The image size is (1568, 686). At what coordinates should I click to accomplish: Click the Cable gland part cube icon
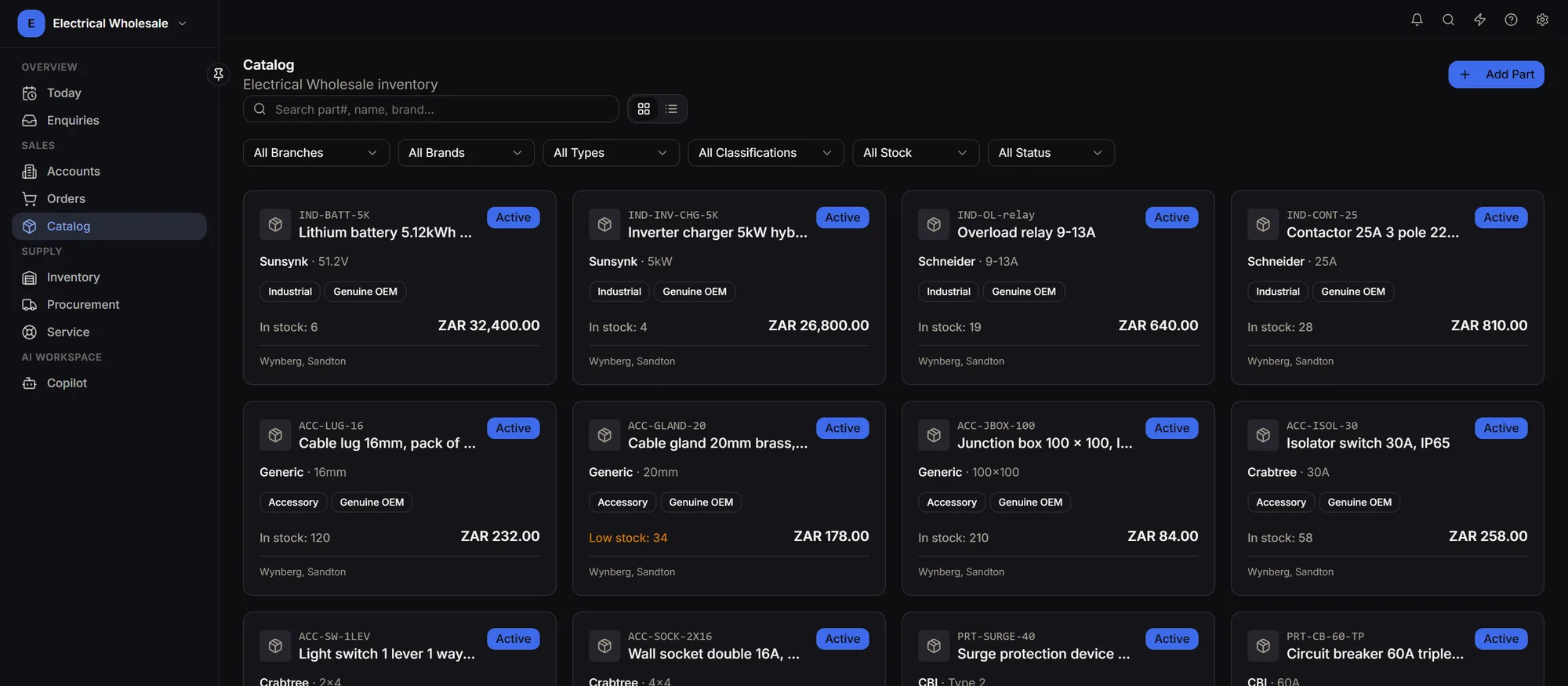click(x=604, y=435)
